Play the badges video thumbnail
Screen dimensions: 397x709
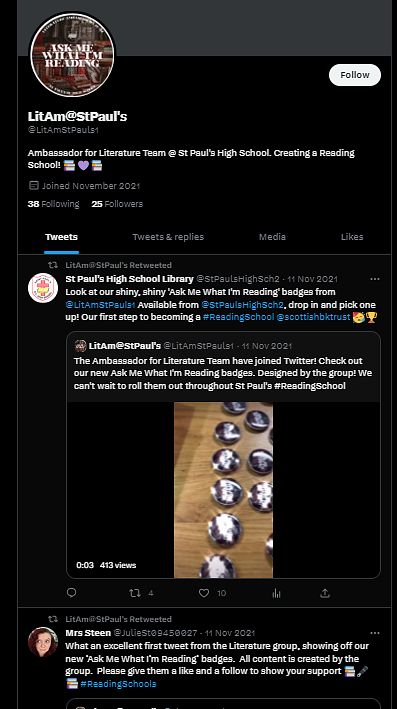click(x=223, y=490)
